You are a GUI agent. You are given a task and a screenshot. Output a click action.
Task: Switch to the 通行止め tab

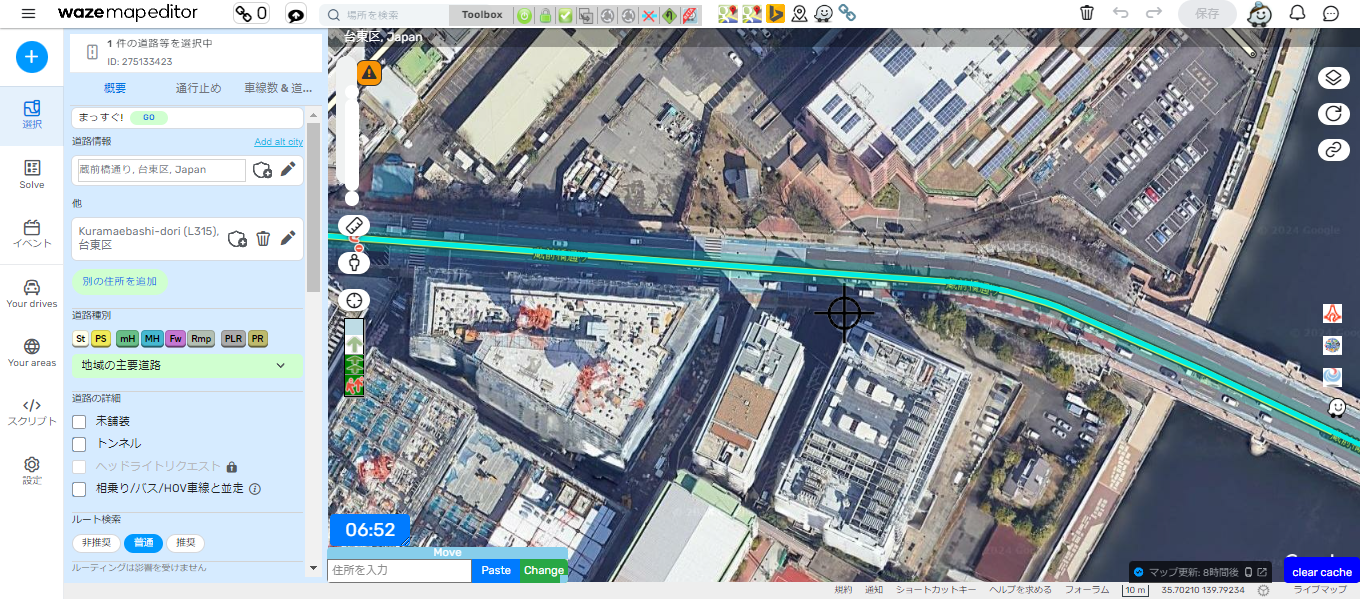click(198, 88)
